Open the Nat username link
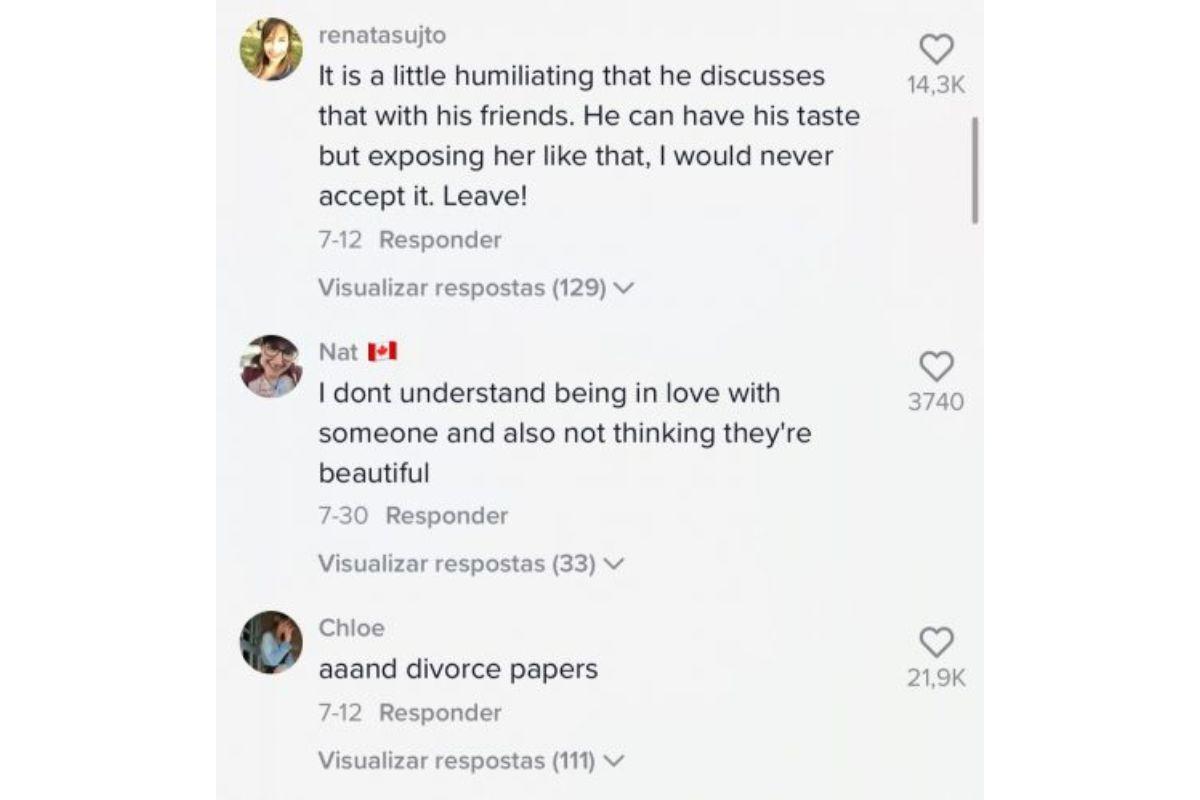Screen dimensions: 1200x800 pyautogui.click(x=338, y=351)
